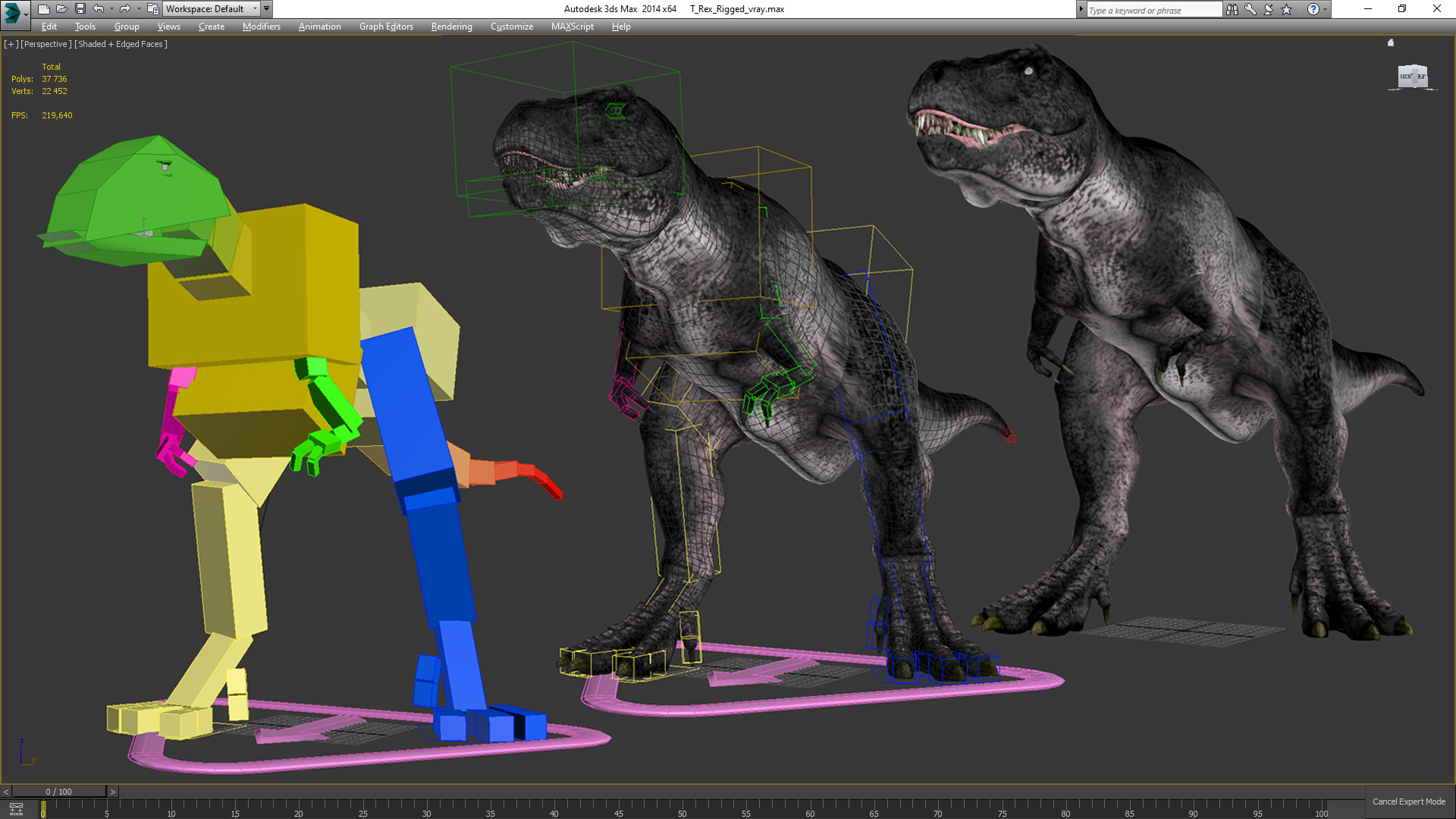Click the ViewCube home icon
Screen dimensions: 1456x819
pos(1391,42)
